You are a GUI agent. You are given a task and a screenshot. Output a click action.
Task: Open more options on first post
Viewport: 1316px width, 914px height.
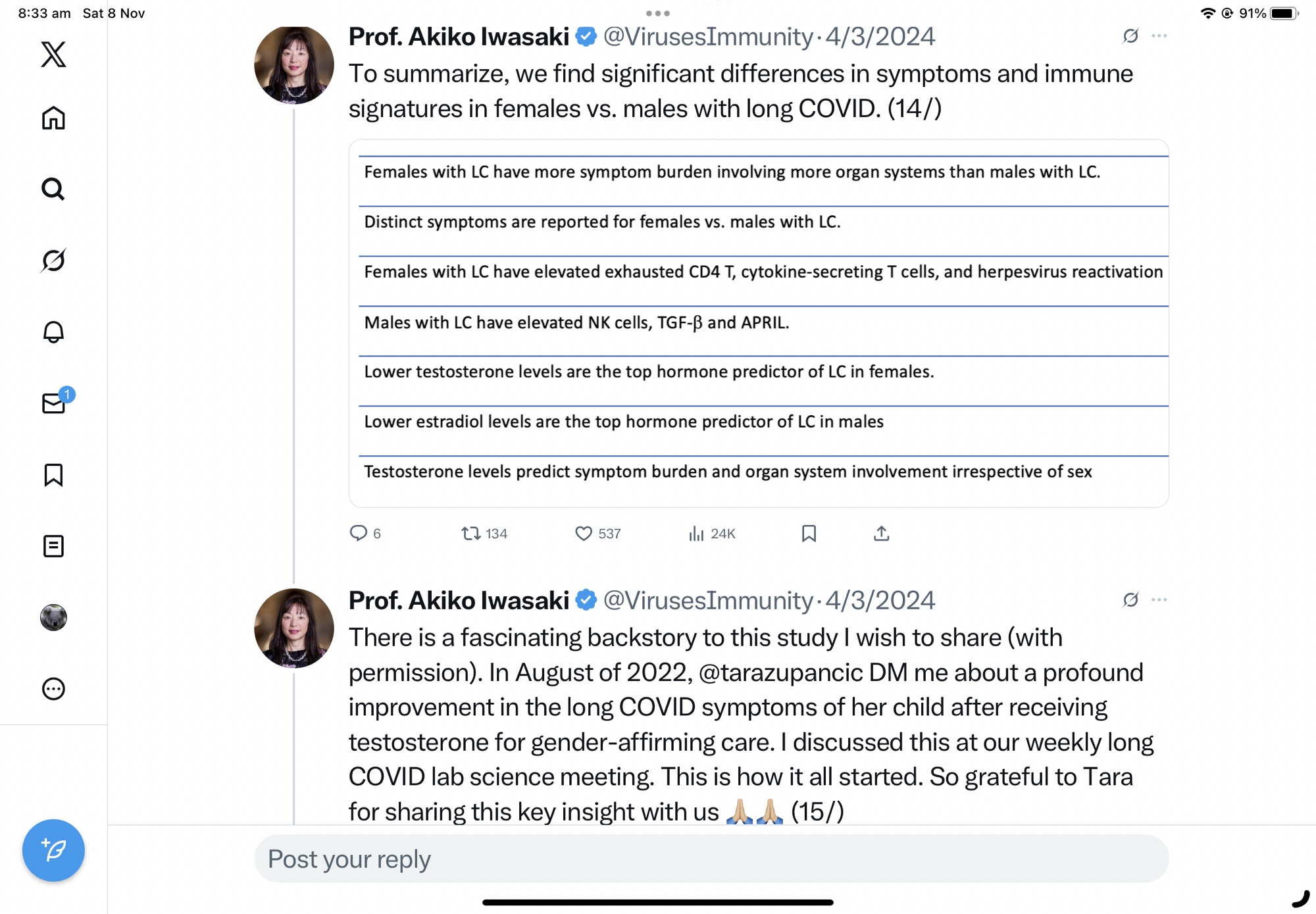click(1159, 36)
